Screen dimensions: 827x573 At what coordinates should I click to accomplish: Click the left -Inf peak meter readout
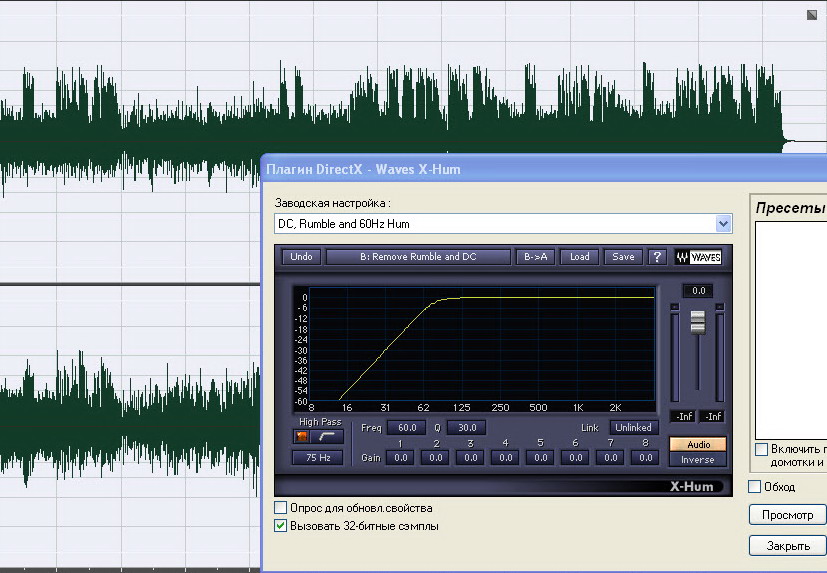point(684,416)
